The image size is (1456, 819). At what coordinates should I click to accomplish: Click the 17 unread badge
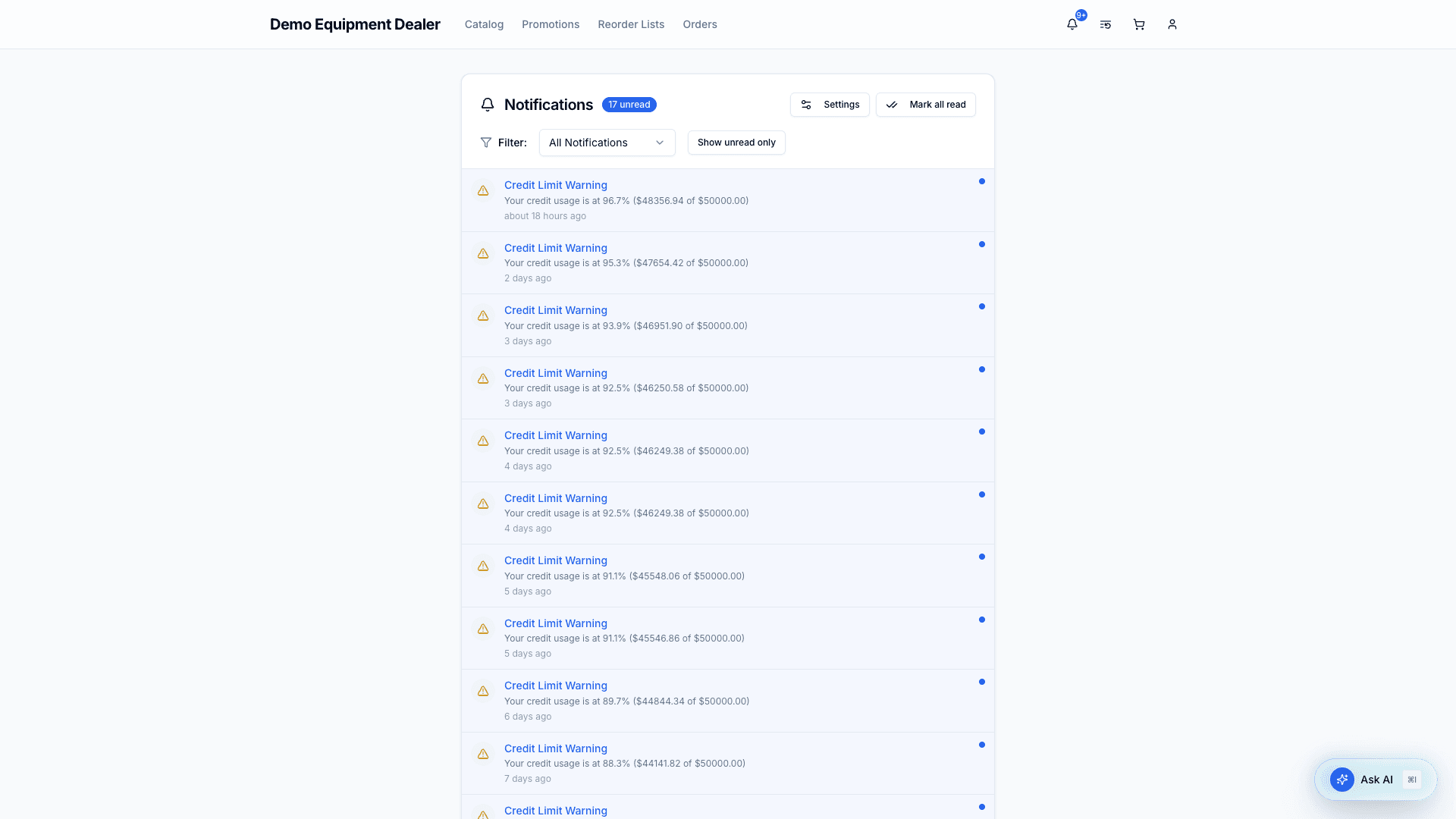[629, 105]
